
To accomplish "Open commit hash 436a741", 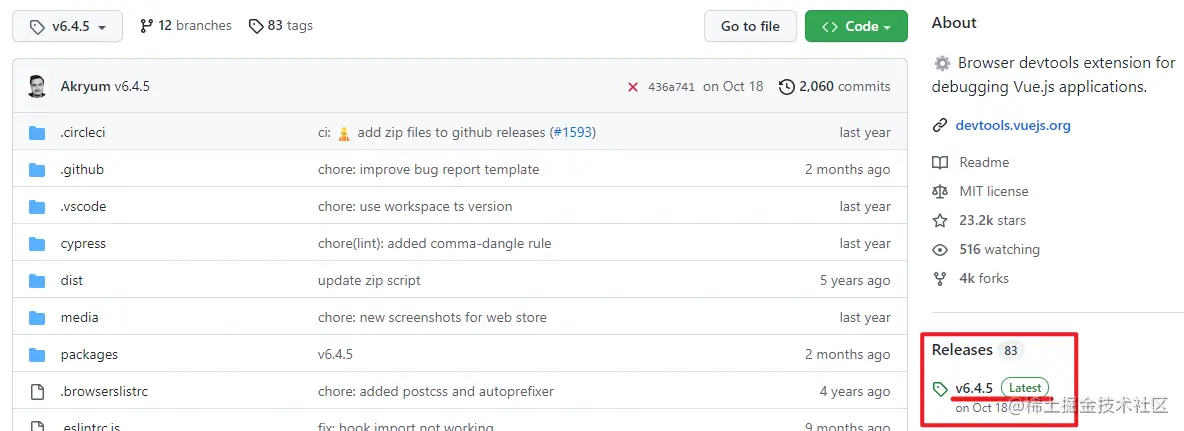I will (x=671, y=87).
